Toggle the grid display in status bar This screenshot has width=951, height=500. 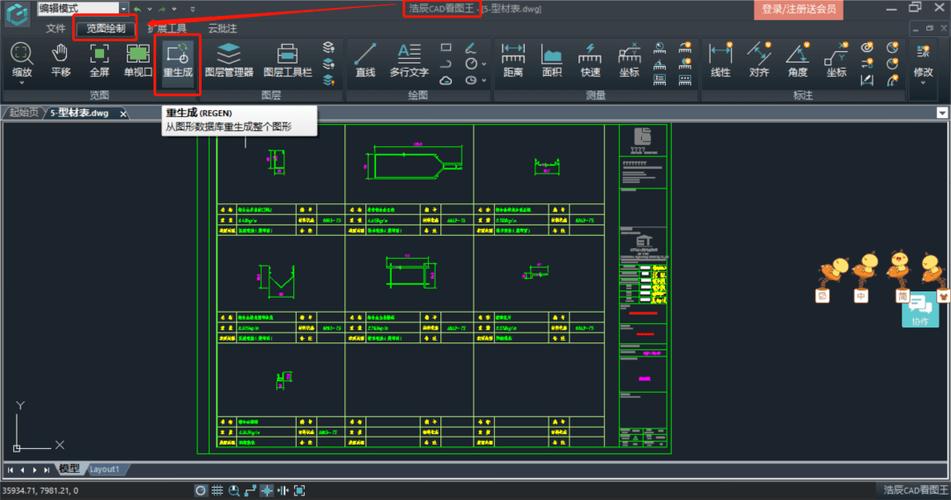point(216,491)
